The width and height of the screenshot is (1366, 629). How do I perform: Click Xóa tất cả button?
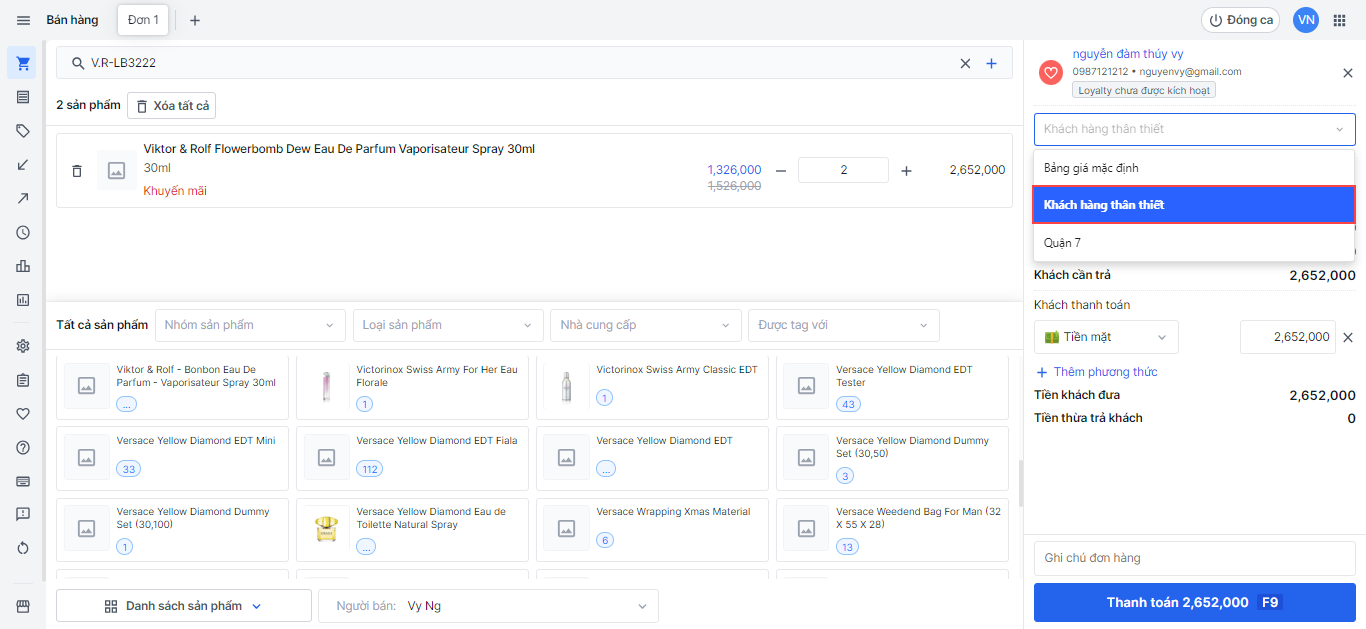coord(171,106)
